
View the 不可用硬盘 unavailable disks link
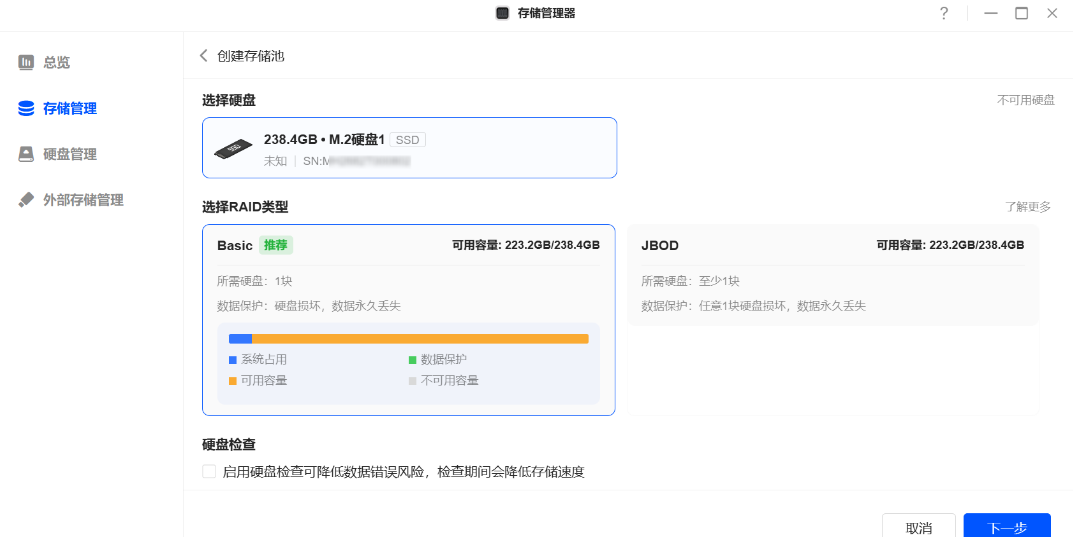[1025, 100]
